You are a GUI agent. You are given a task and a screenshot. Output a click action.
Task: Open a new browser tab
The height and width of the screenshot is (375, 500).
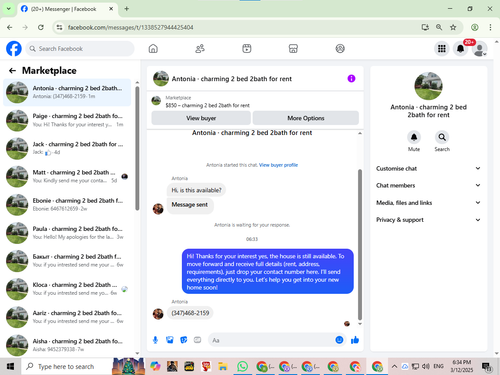point(127,9)
